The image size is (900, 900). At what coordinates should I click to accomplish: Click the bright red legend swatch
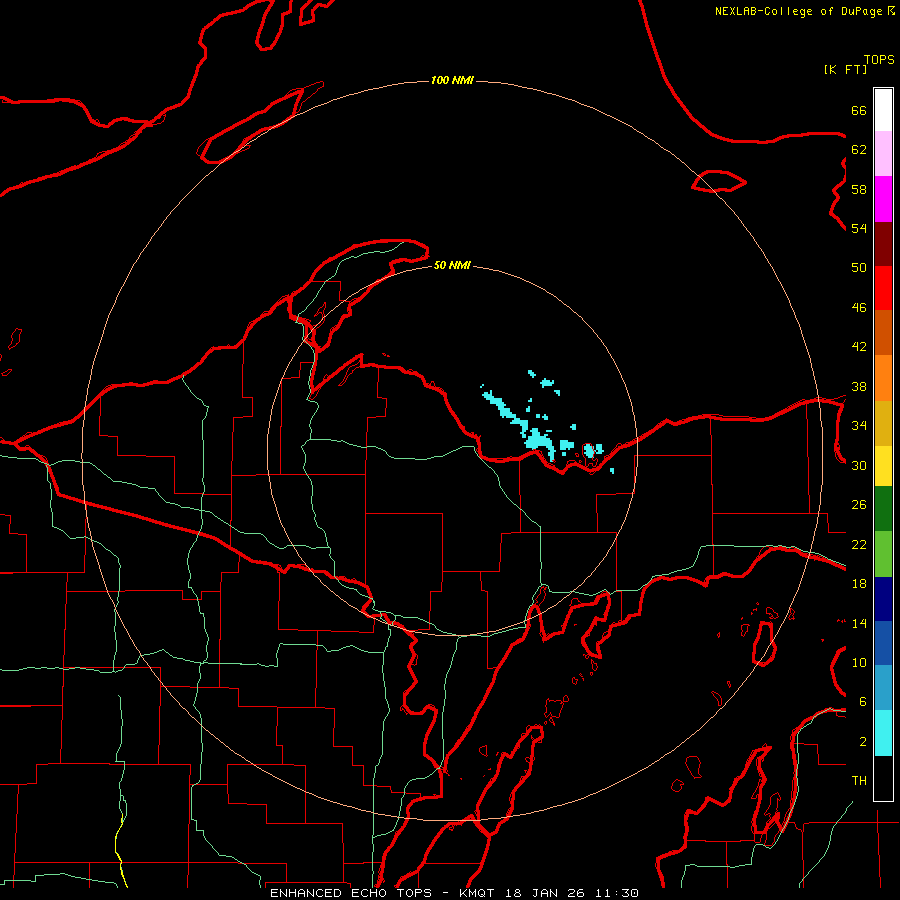tap(883, 289)
